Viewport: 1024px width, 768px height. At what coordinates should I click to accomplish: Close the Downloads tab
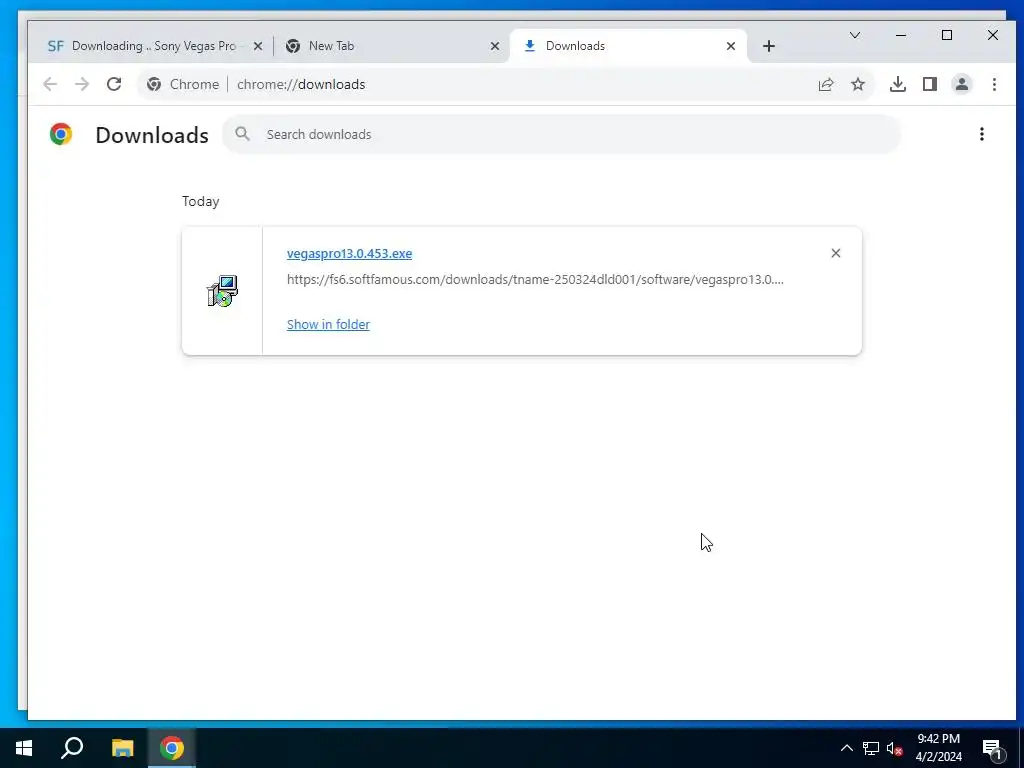(x=731, y=46)
